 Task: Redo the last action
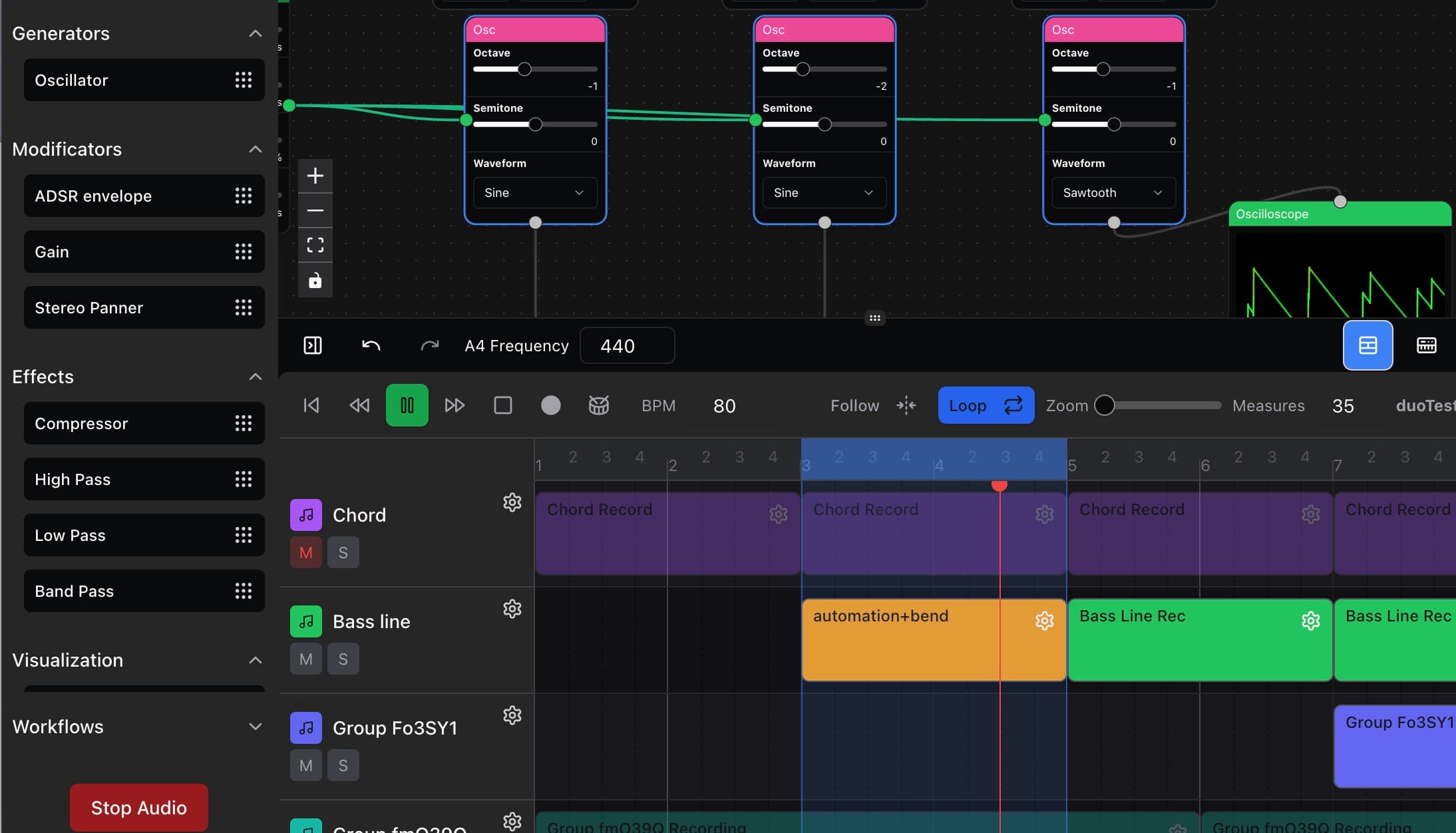[429, 345]
